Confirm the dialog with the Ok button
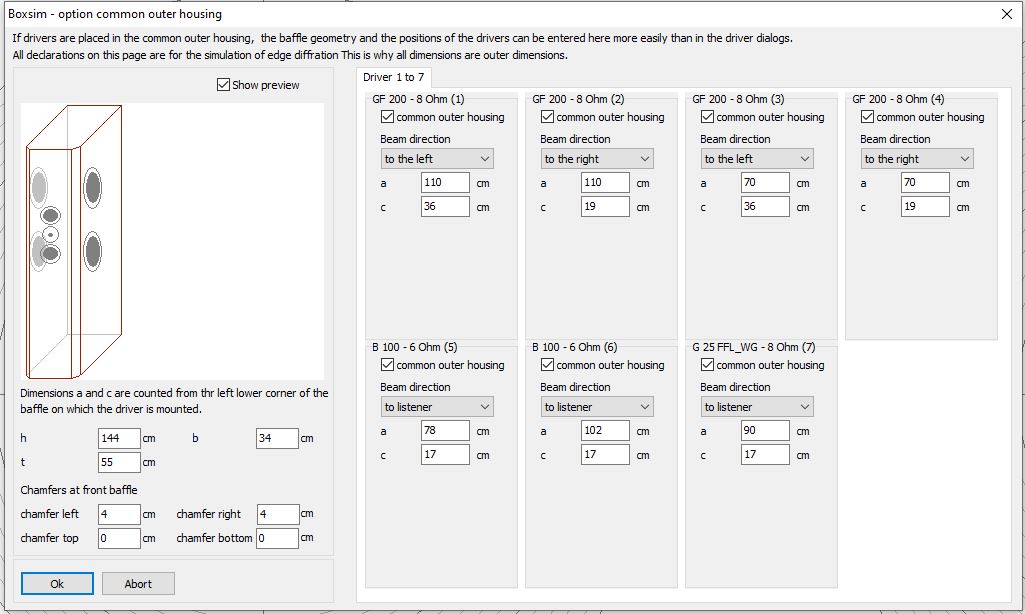The width and height of the screenshot is (1025, 614). point(57,584)
